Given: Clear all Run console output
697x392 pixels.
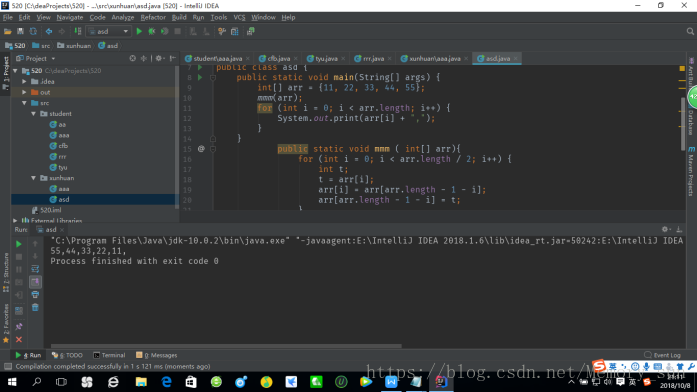Looking at the screenshot, I should (35, 308).
